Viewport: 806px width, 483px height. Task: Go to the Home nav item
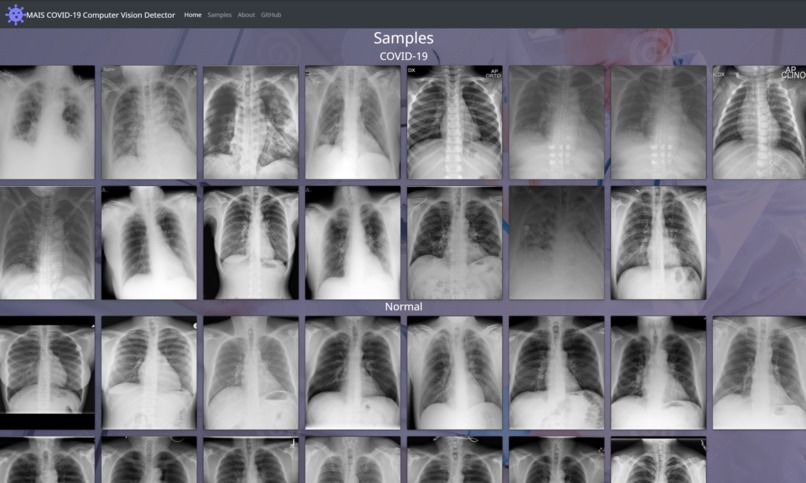193,15
